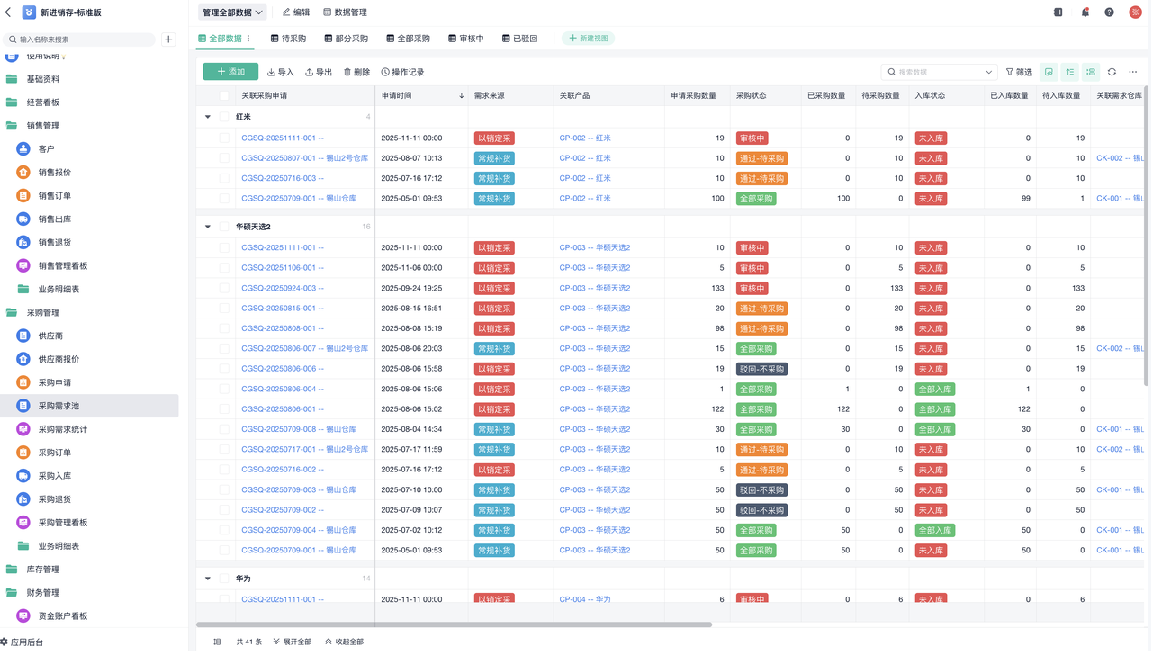Click the notification bell icon
The height and width of the screenshot is (651, 1151).
click(x=1085, y=12)
